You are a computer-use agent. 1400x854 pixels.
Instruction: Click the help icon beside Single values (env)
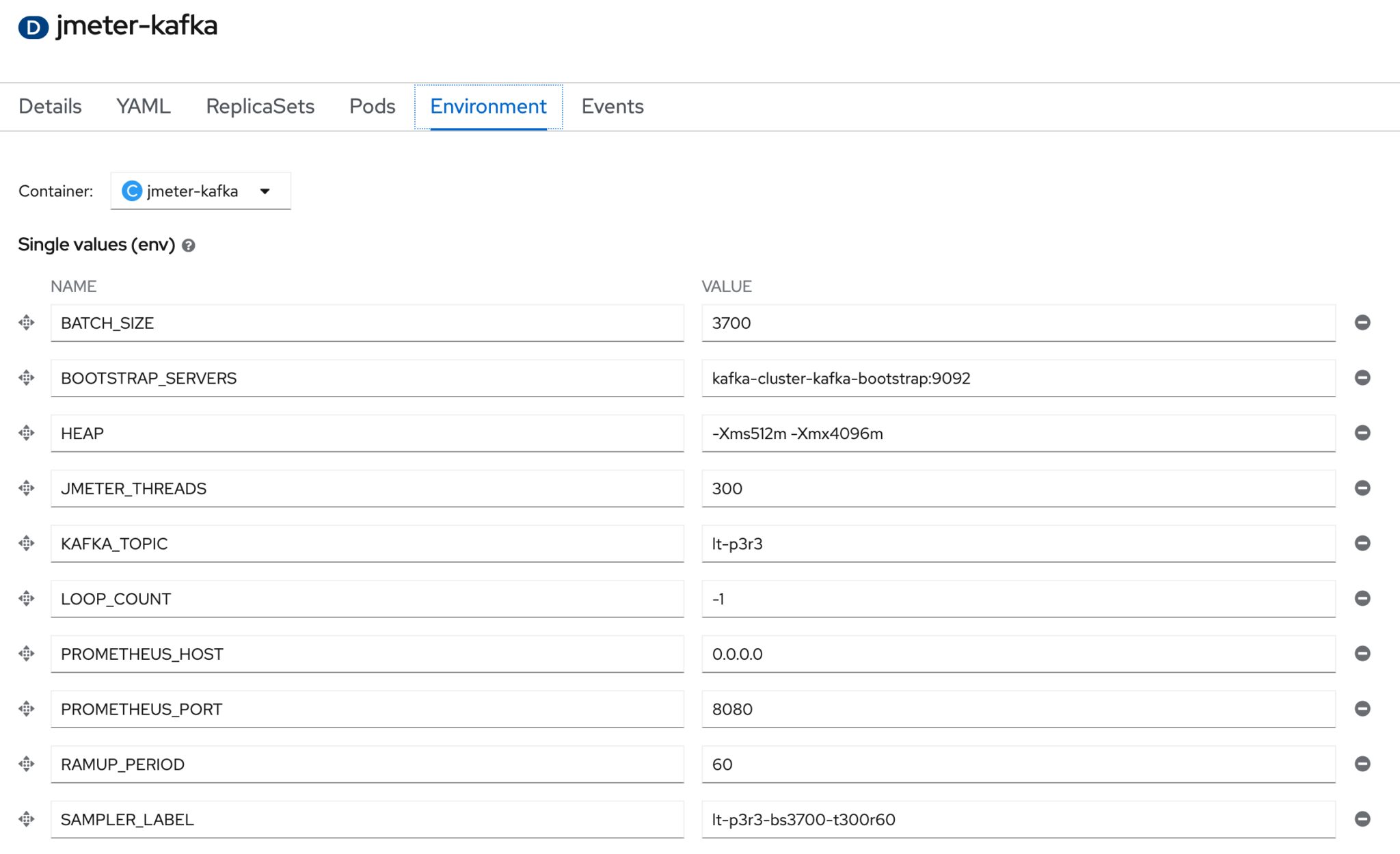(189, 245)
